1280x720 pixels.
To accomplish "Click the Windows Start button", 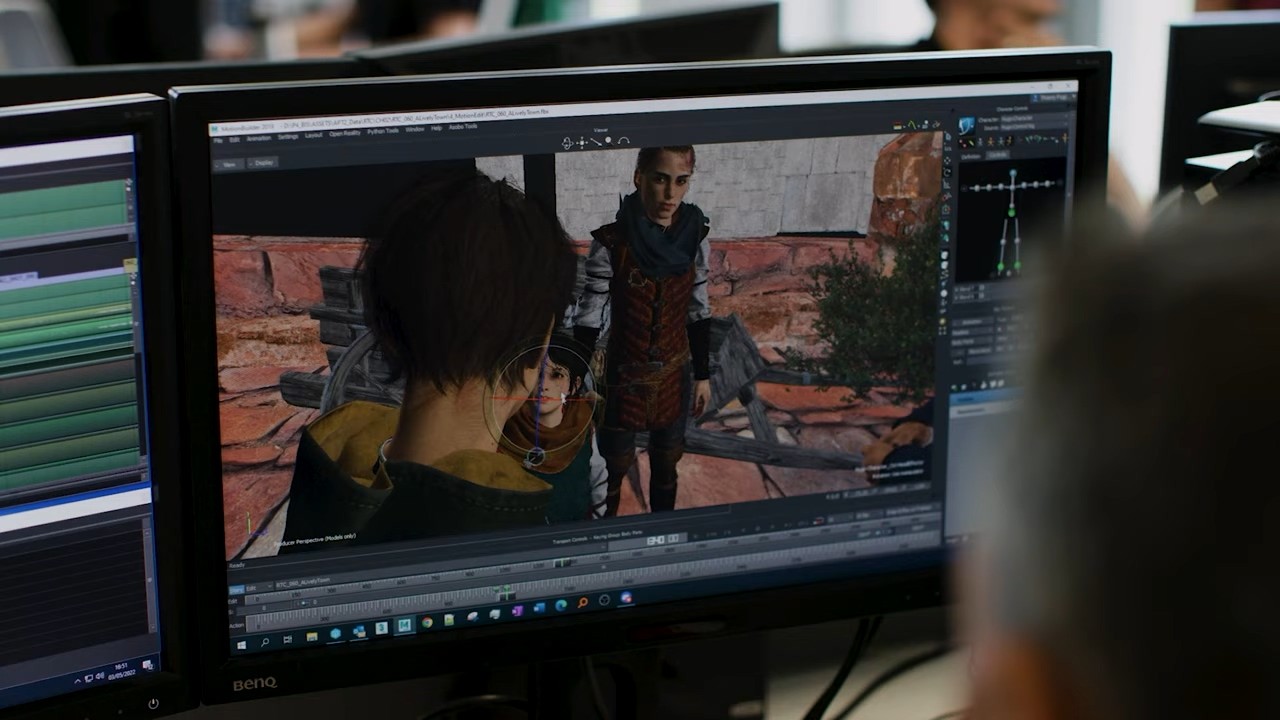I will tap(241, 645).
